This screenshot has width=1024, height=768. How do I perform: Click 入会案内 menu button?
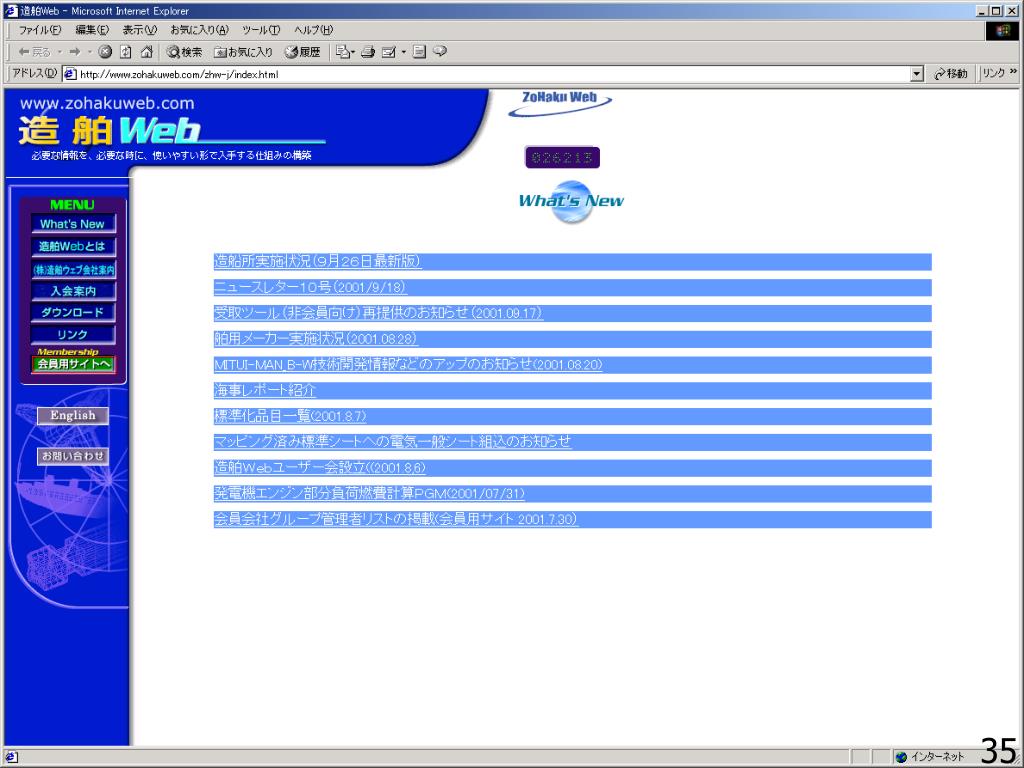pyautogui.click(x=73, y=291)
